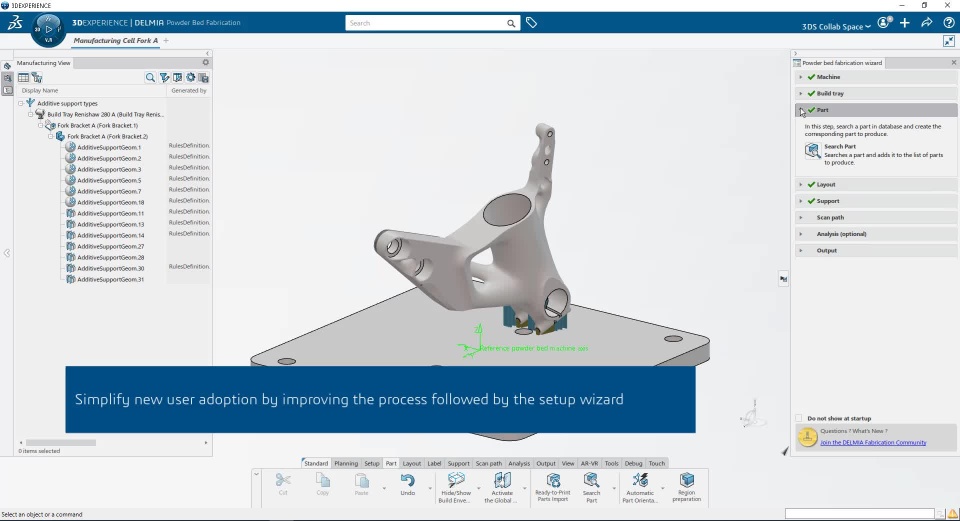
Task: Open the Join the DELMIA Fabrication Community link
Action: click(873, 443)
